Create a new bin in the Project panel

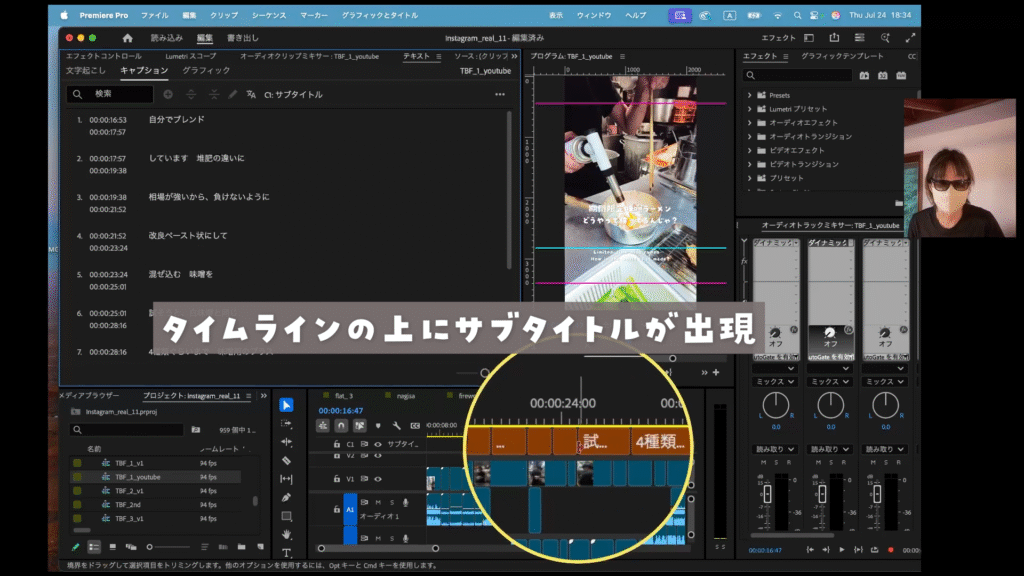tap(242, 547)
